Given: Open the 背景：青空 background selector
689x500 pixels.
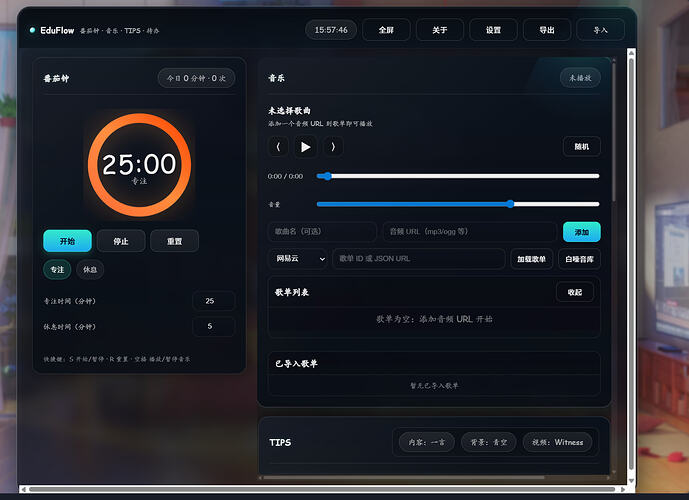Looking at the screenshot, I should (x=487, y=442).
